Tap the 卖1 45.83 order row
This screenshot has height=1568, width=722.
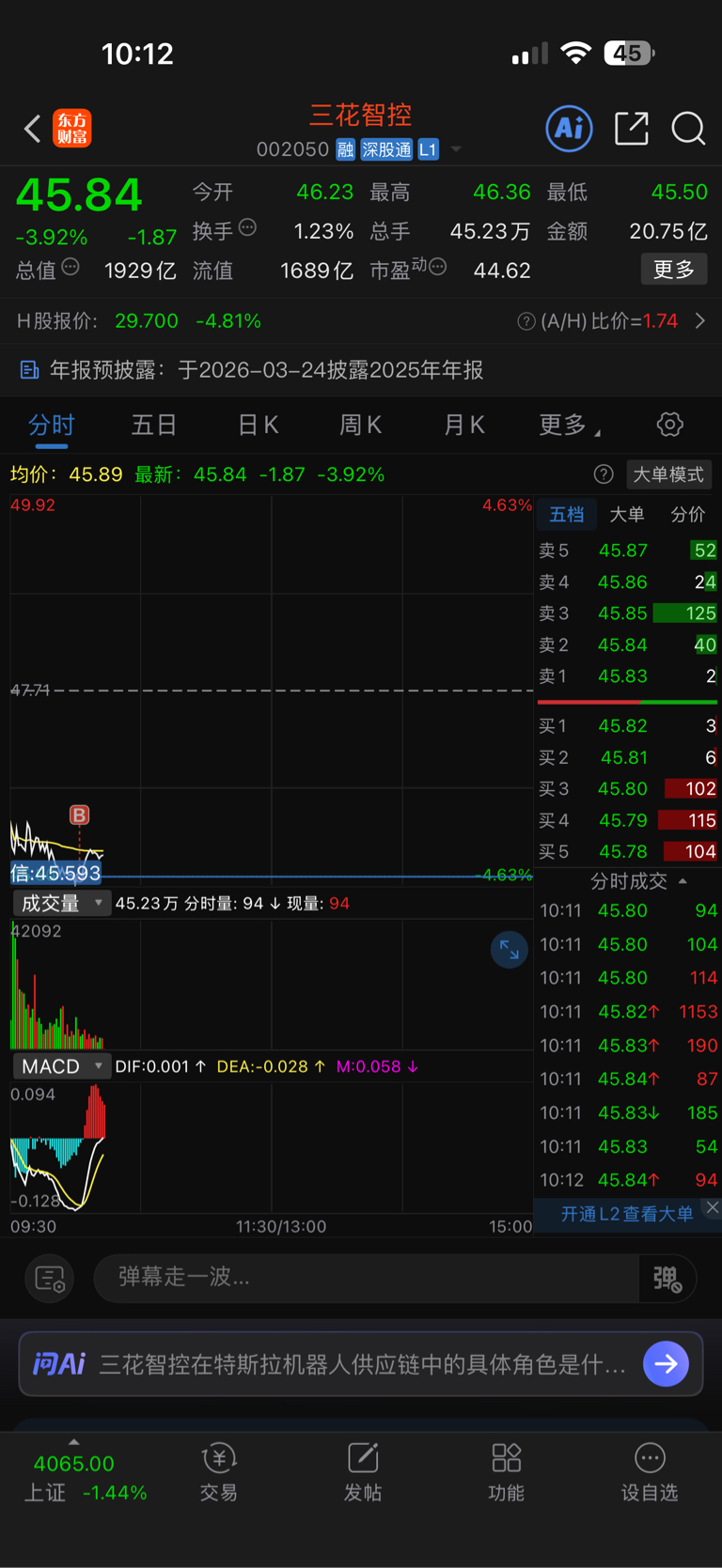(x=628, y=675)
